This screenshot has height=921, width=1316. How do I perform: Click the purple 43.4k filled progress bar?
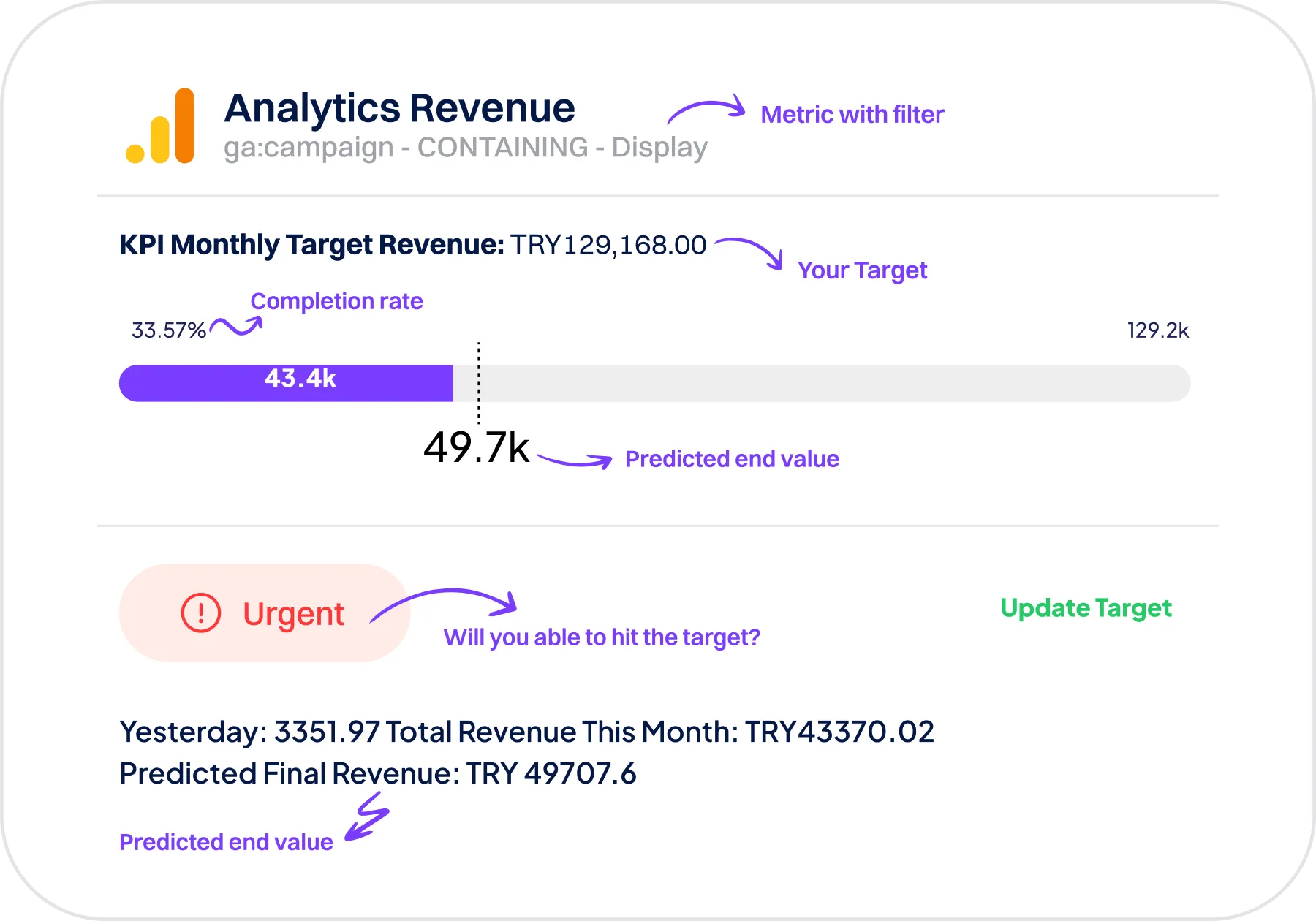[286, 383]
